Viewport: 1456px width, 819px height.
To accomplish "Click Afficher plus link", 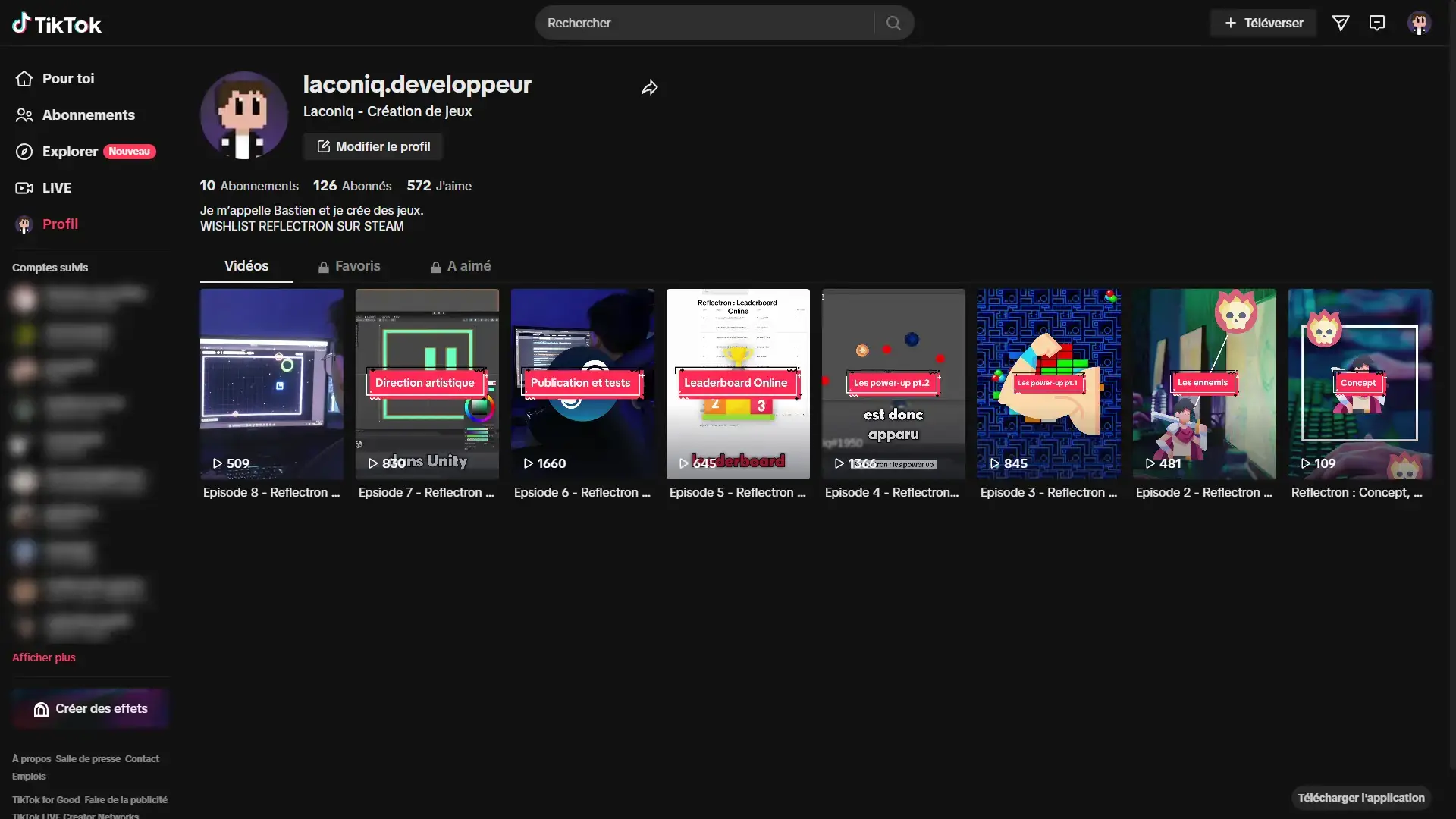I will 44,657.
